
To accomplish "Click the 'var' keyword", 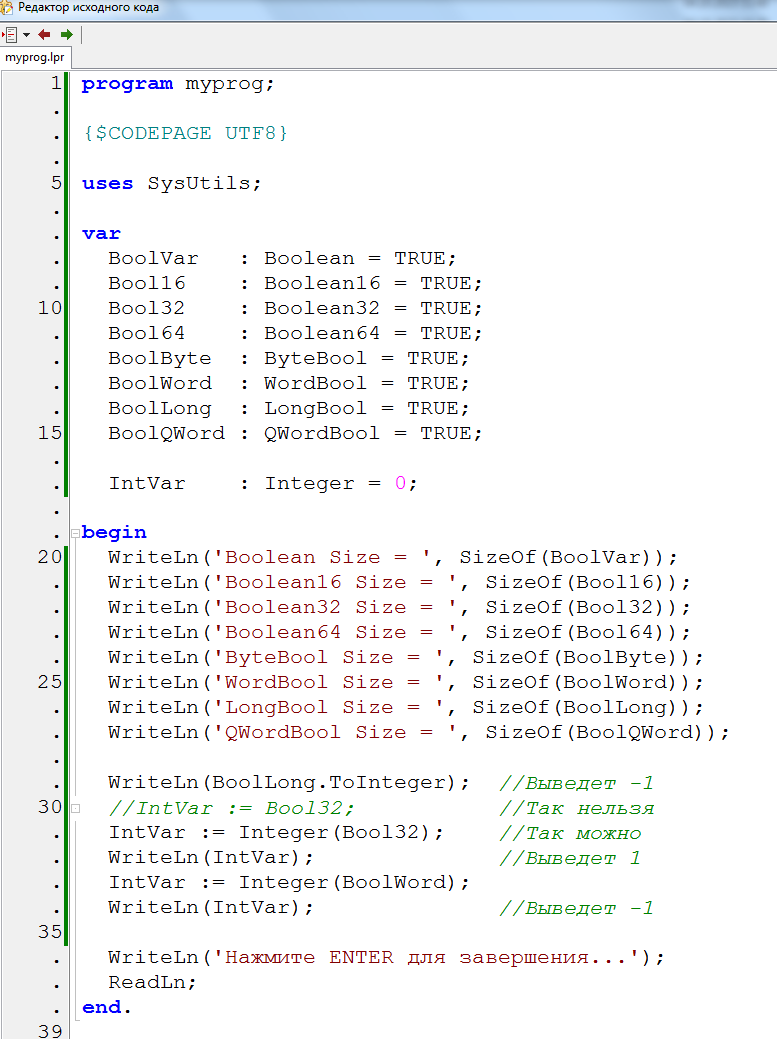I will (x=101, y=234).
